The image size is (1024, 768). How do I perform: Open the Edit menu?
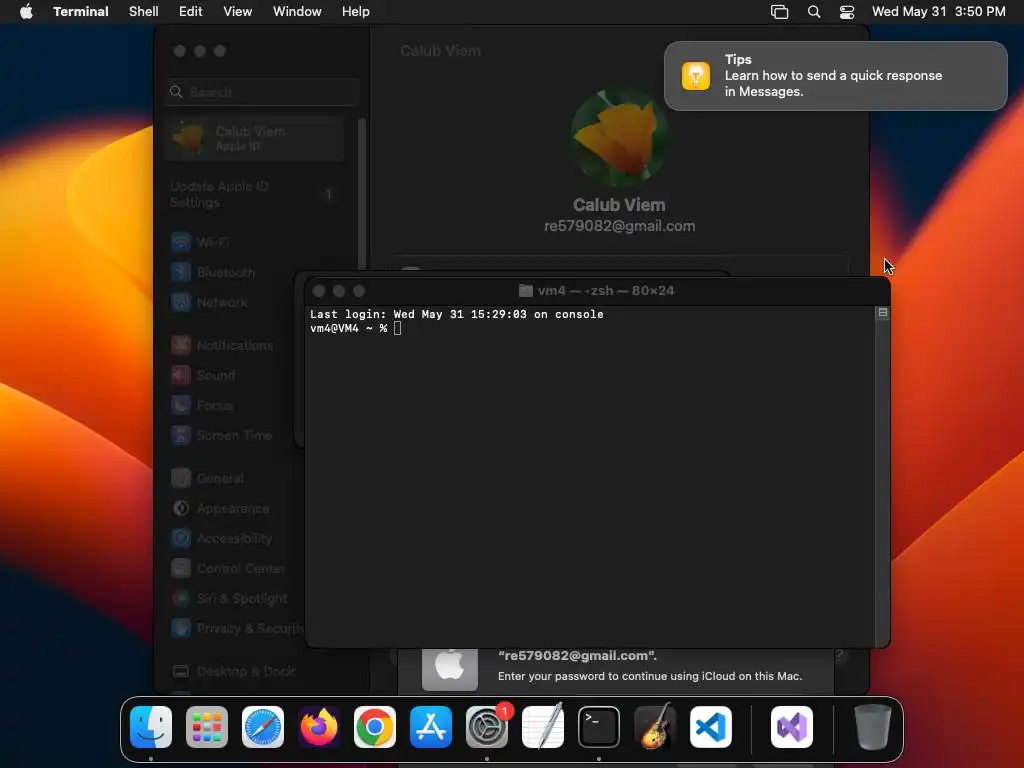click(x=191, y=12)
